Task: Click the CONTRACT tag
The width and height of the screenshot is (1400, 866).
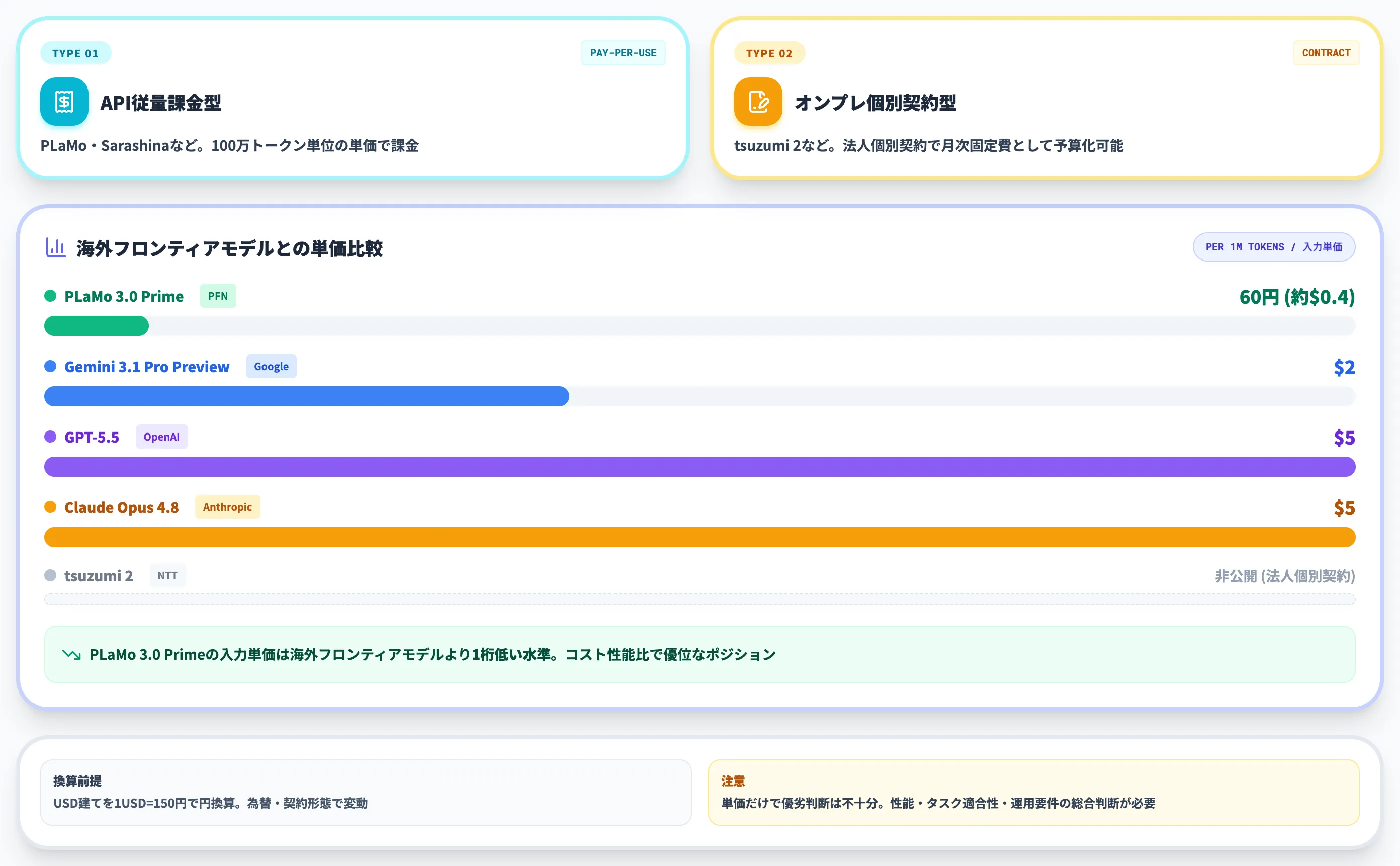Action: tap(1326, 53)
